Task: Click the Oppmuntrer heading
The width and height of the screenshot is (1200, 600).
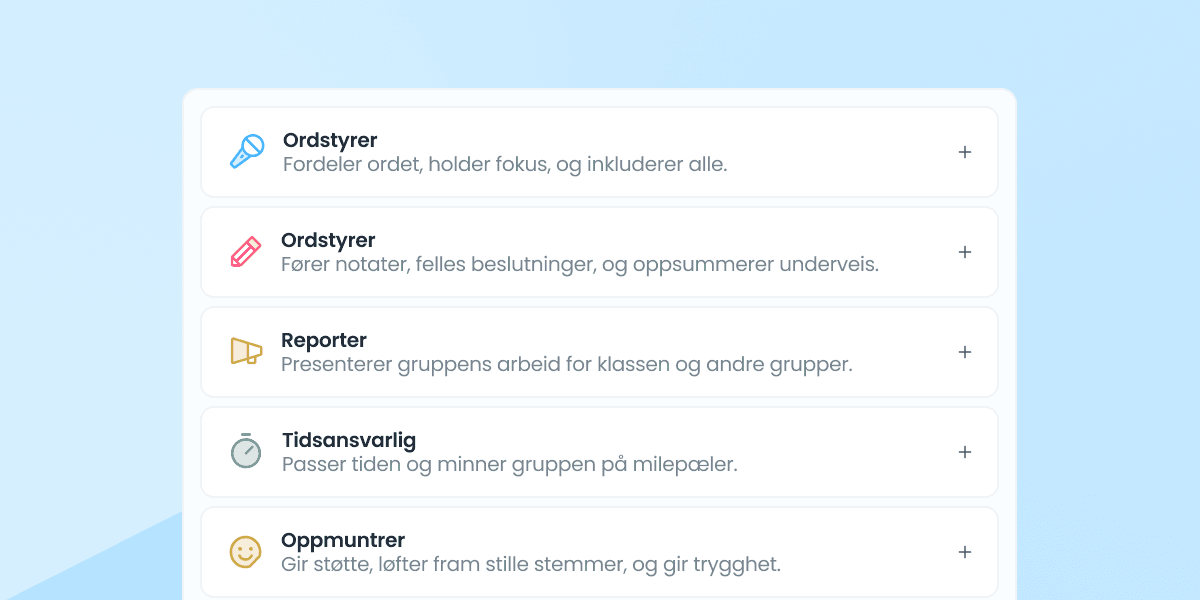Action: pos(343,541)
